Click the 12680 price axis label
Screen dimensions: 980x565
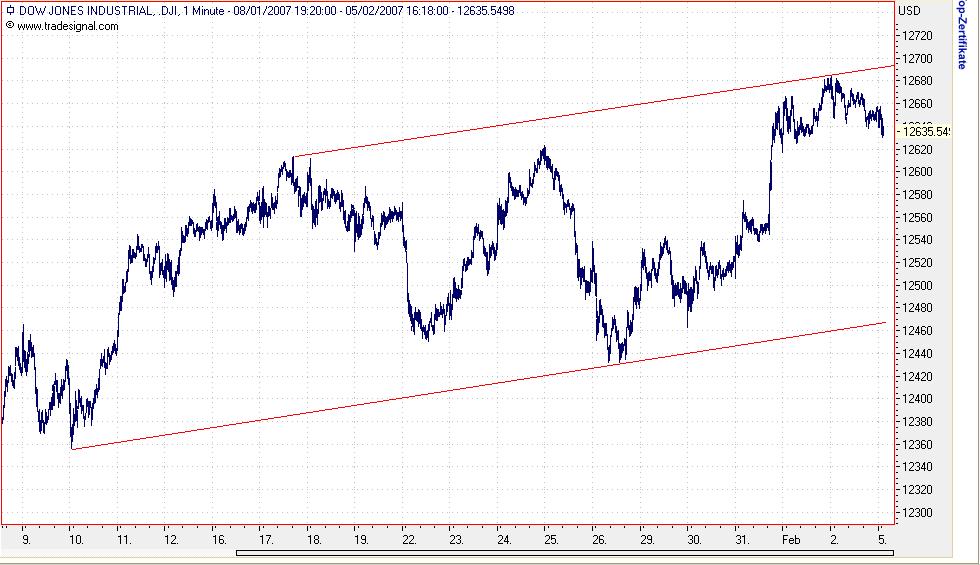(918, 81)
